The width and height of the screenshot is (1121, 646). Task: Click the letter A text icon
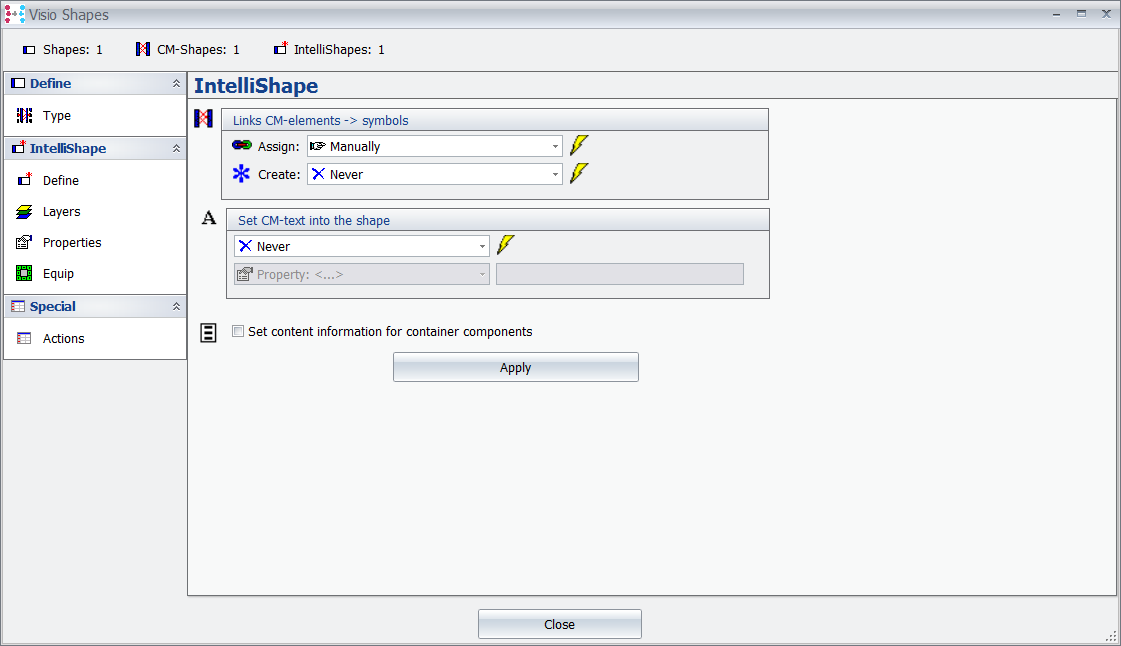209,218
